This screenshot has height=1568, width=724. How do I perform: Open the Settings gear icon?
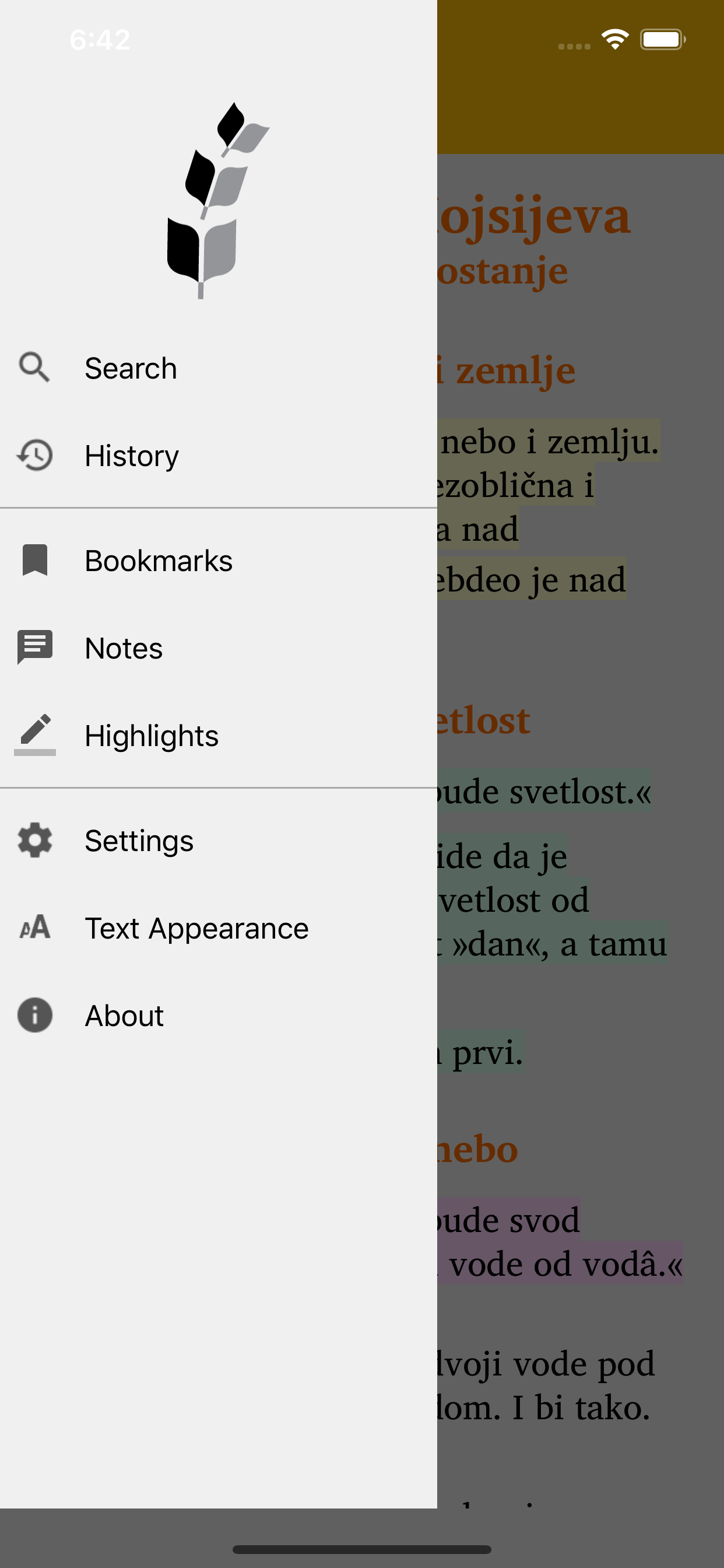click(34, 841)
